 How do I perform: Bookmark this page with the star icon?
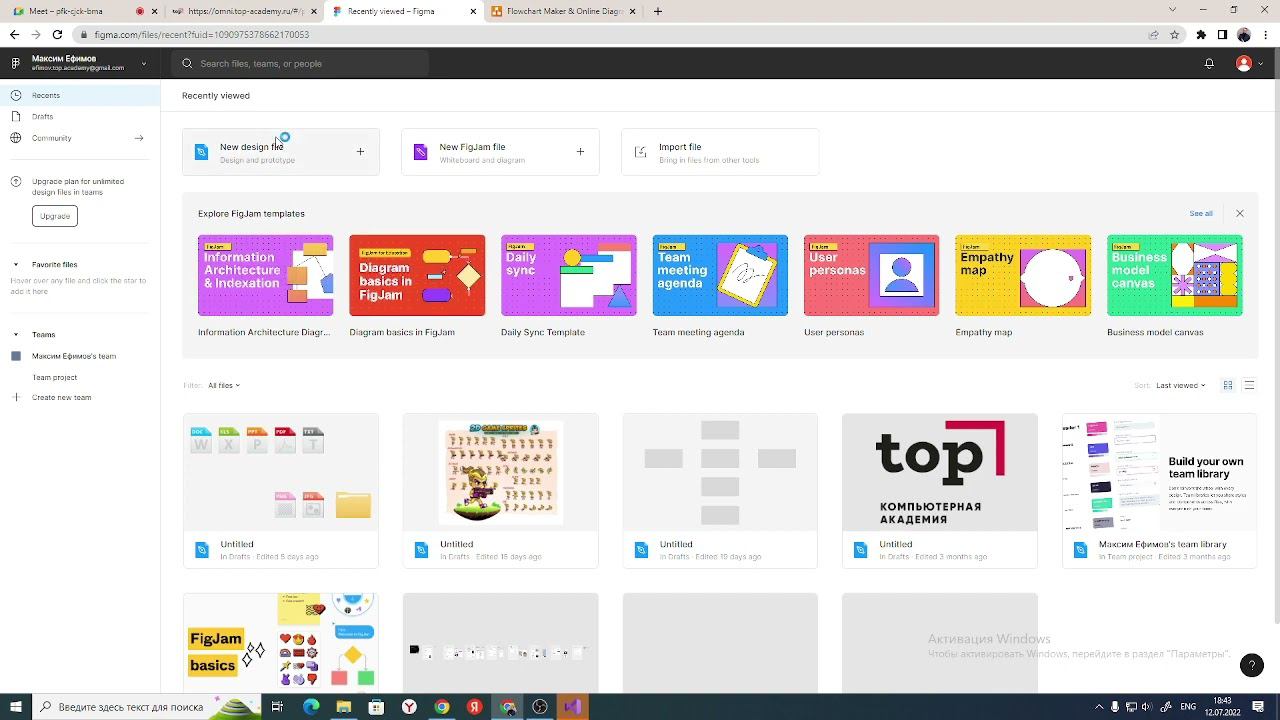click(1175, 34)
